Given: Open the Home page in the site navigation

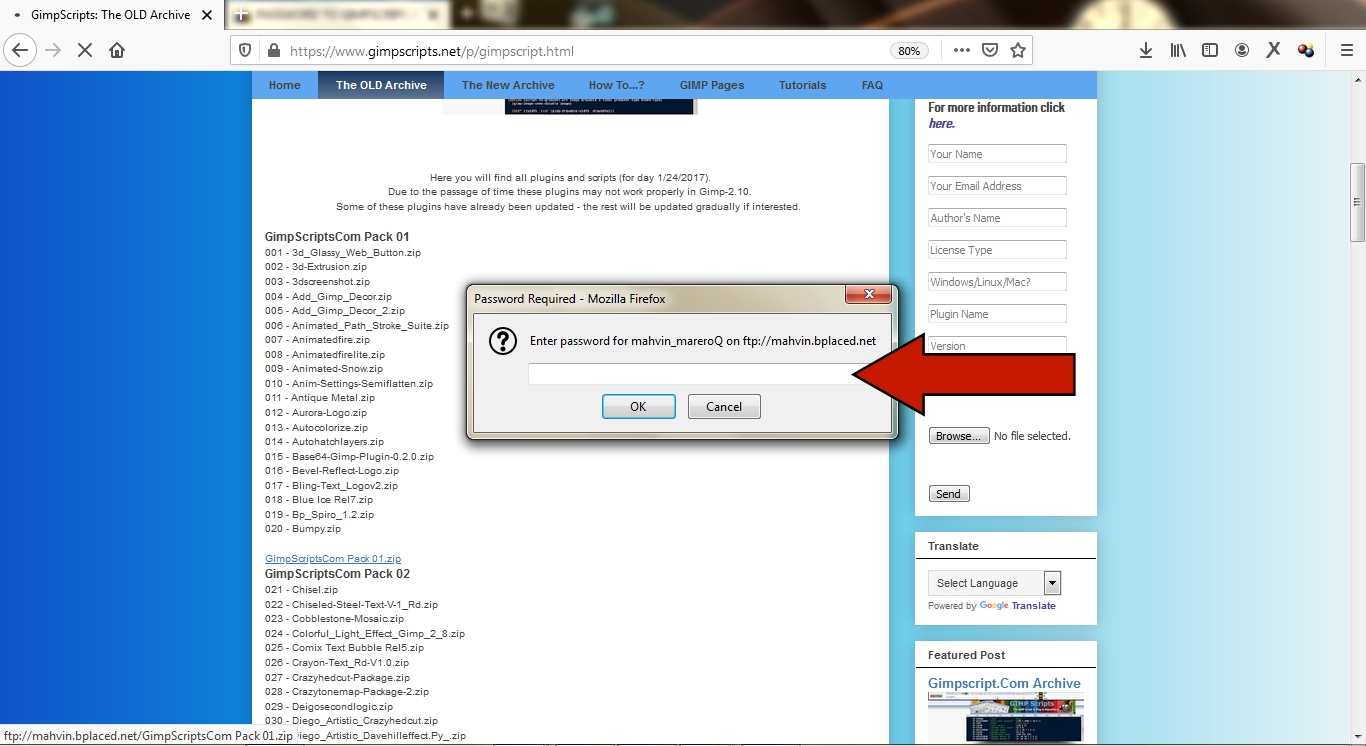Looking at the screenshot, I should point(285,85).
